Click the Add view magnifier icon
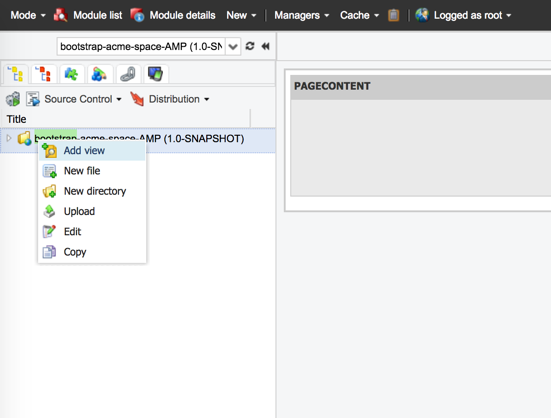The height and width of the screenshot is (418, 551). 50,151
